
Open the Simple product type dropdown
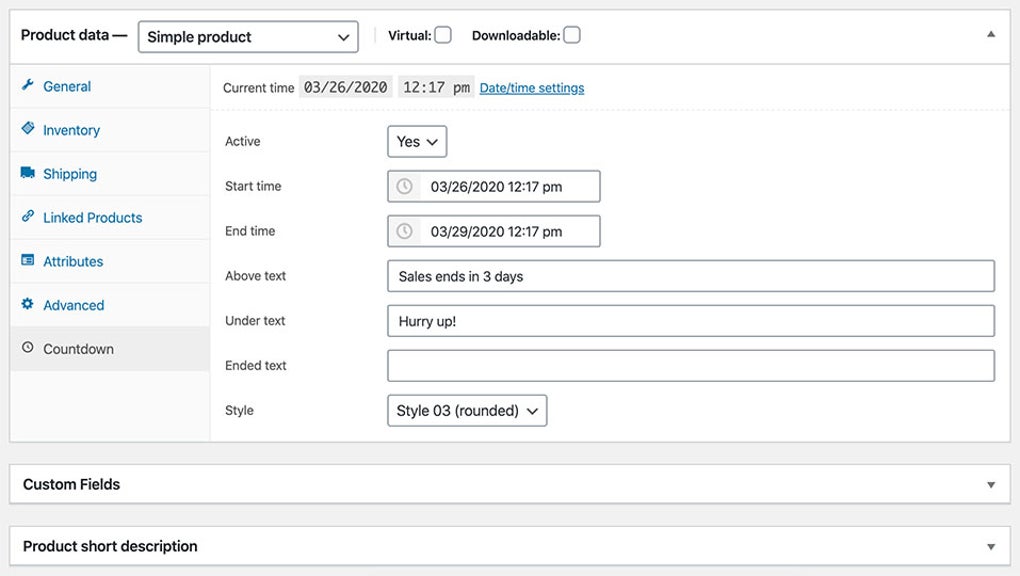click(248, 36)
